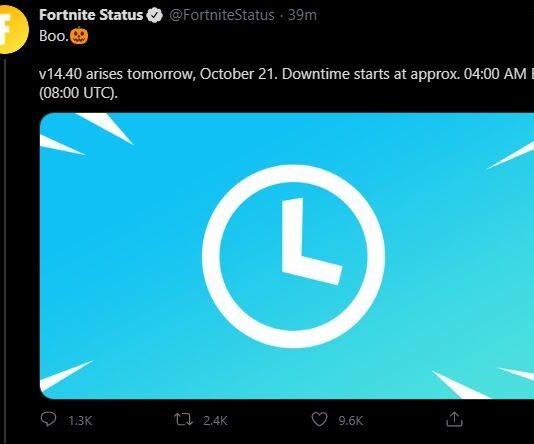534x444 pixels.
Task: Like the tweet with the heart icon
Action: click(x=319, y=419)
